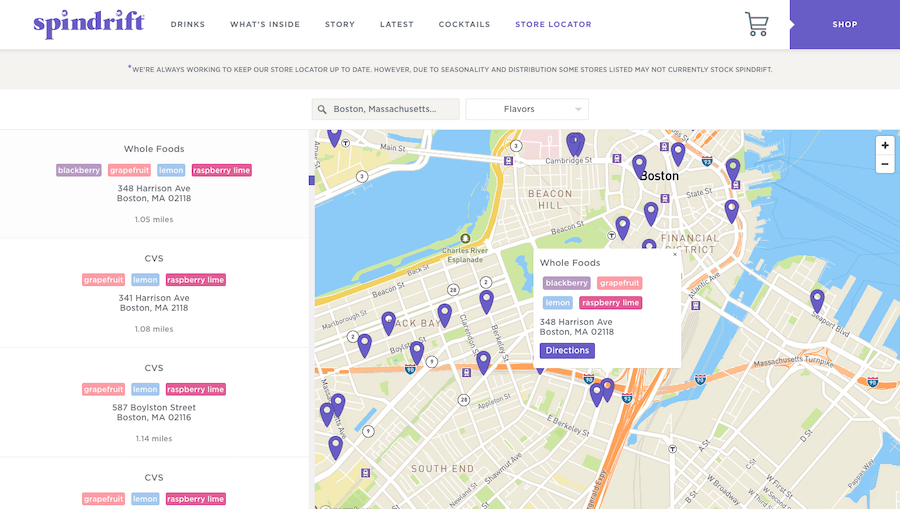The height and width of the screenshot is (509, 900).
Task: Zoom out on the map
Action: 884,164
